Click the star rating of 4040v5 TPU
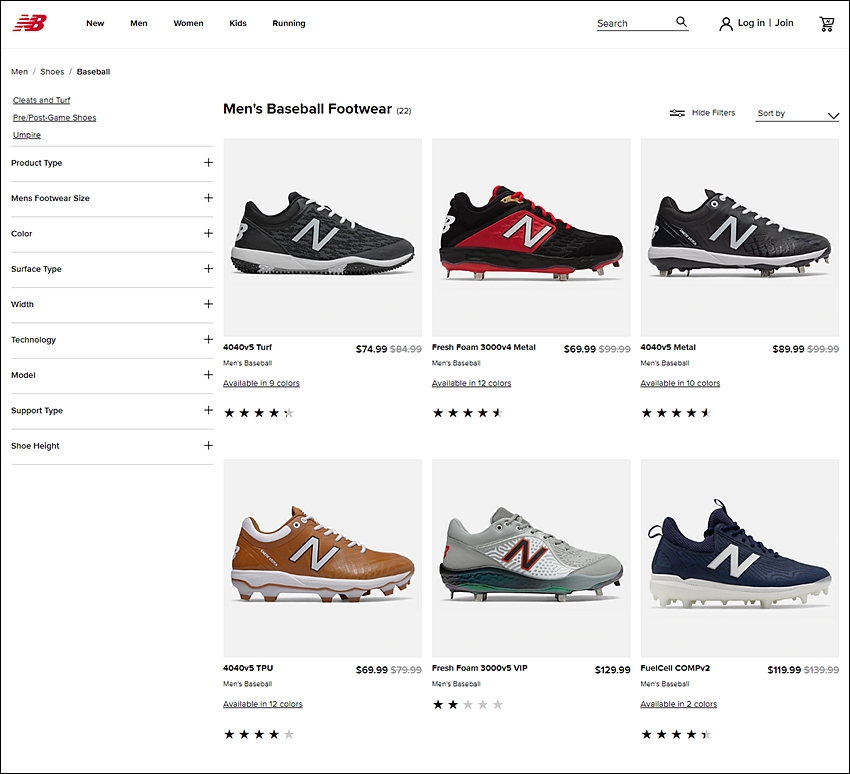The width and height of the screenshot is (850, 774). 259,734
